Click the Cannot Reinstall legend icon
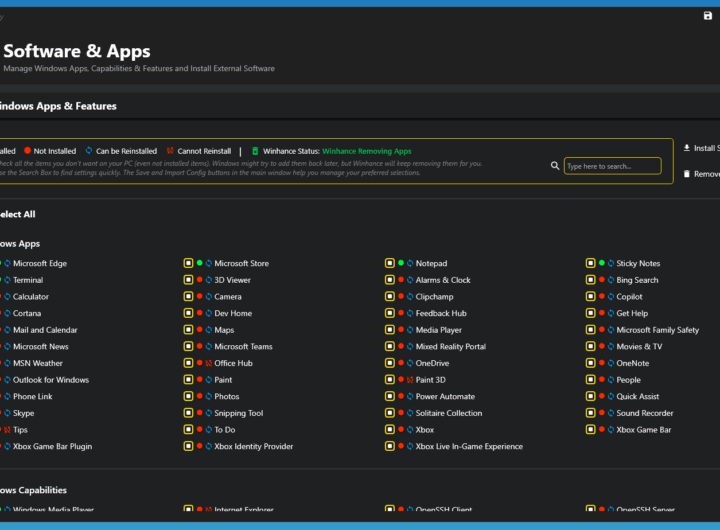This screenshot has width=720, height=530. click(x=170, y=151)
